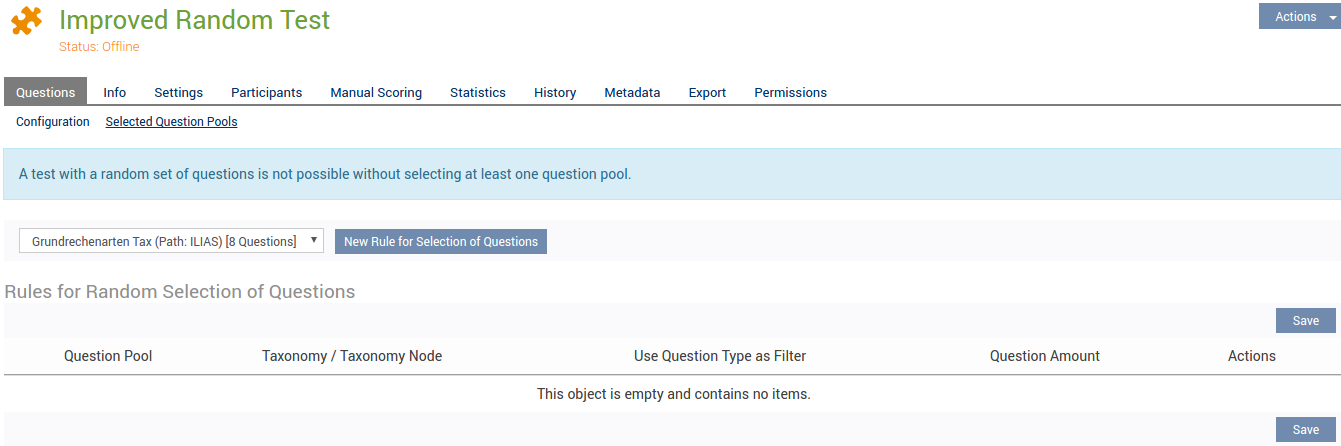Click the Question Pool column header

108,356
